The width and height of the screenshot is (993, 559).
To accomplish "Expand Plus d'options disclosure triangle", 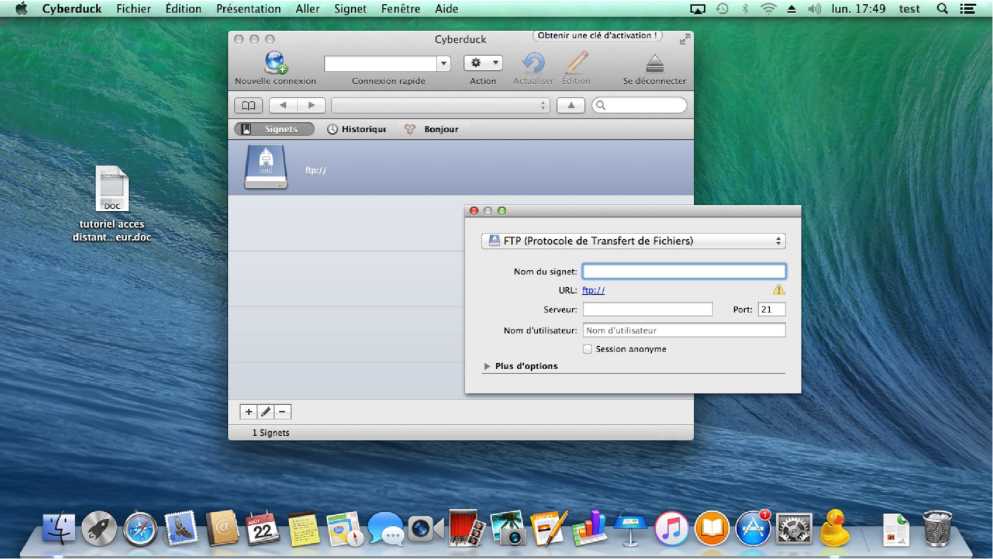I will [x=487, y=366].
